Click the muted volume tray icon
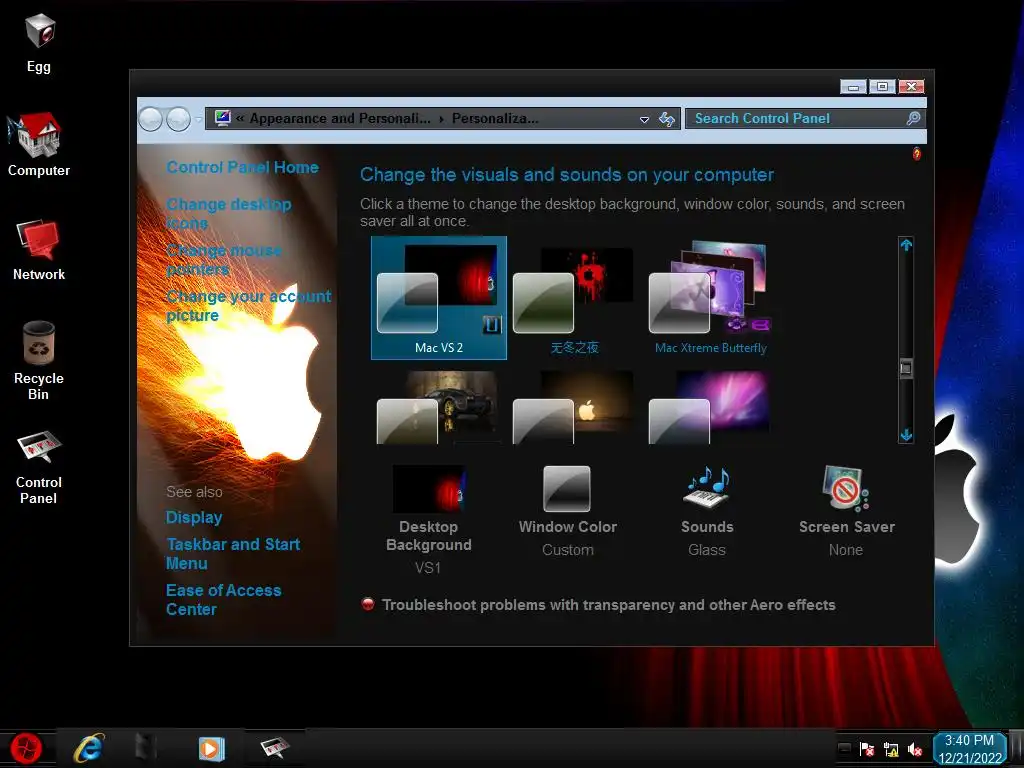This screenshot has width=1024, height=768. pos(915,750)
